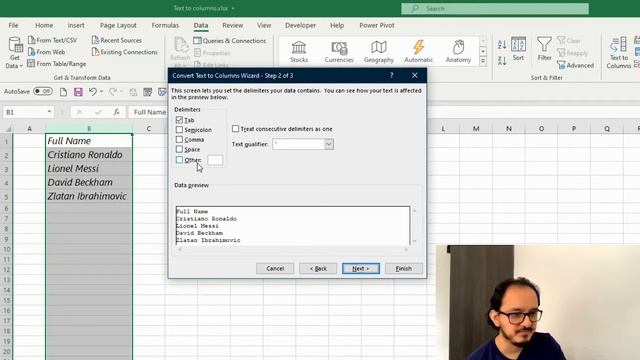Screen dimensions: 640x360
Task: Open the Undo history dropdown arrow
Action: [x=102, y=92]
